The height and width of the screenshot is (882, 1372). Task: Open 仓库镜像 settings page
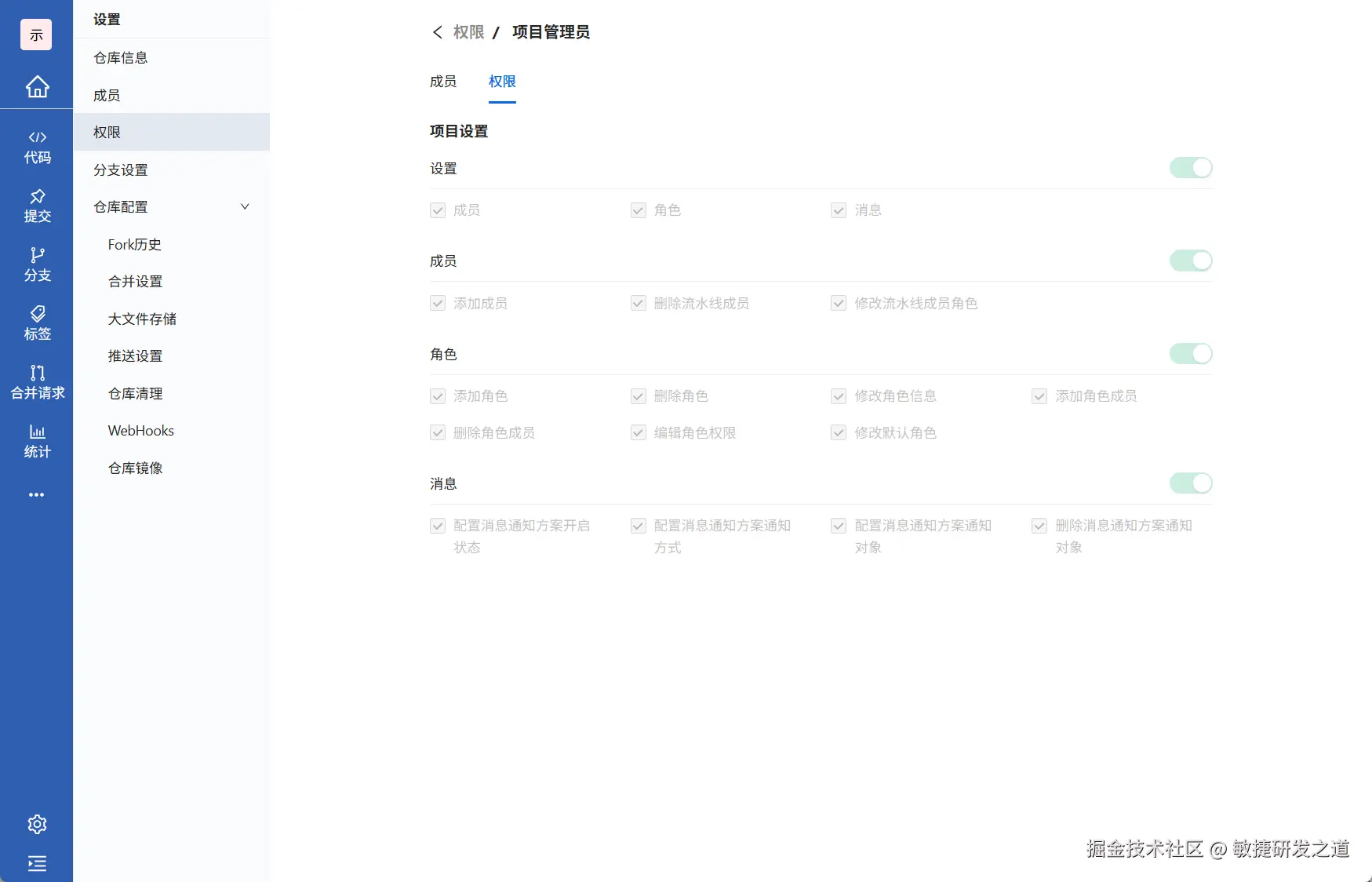(134, 468)
